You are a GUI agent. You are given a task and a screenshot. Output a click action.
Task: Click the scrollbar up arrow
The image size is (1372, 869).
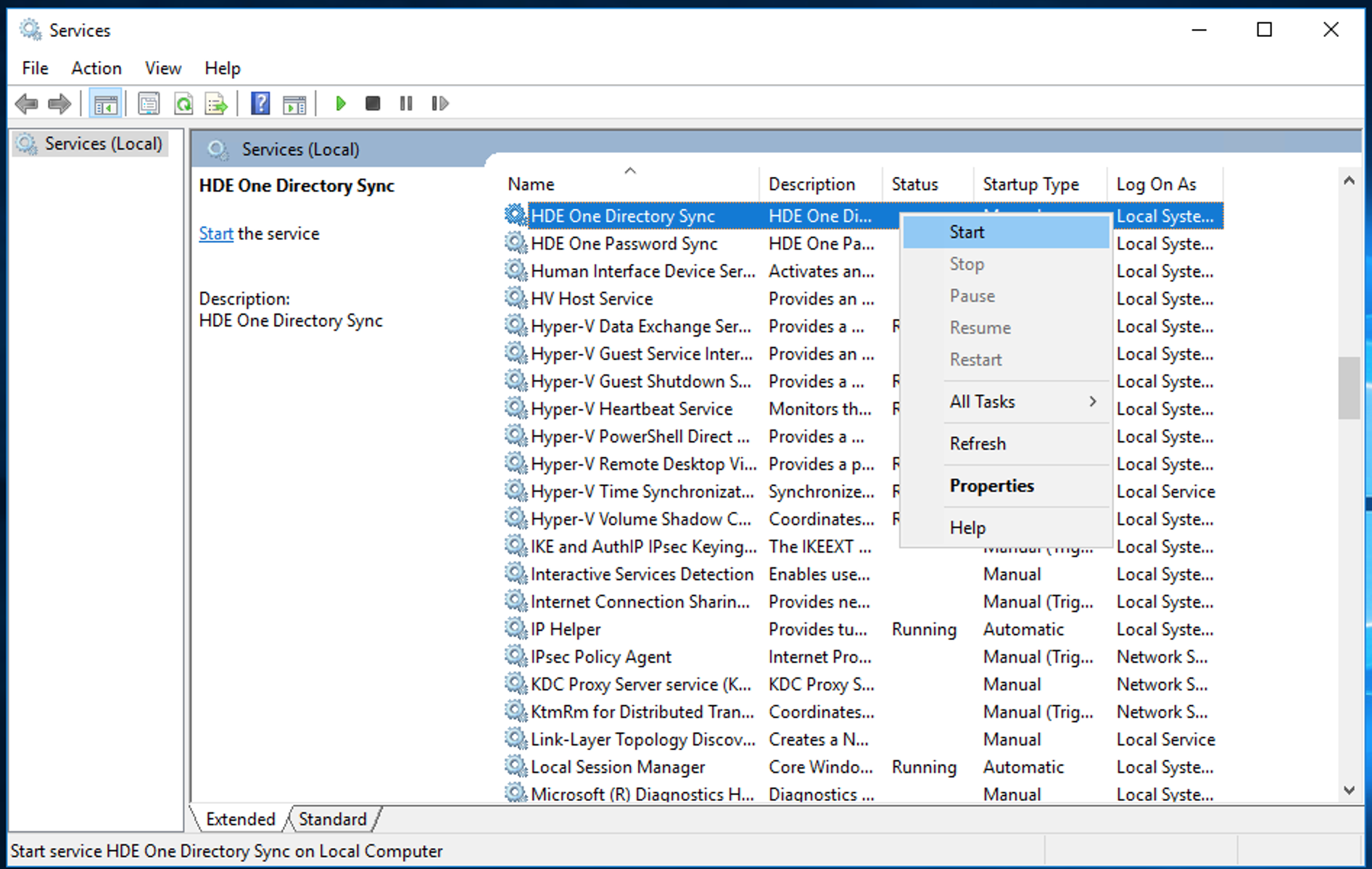click(1349, 181)
